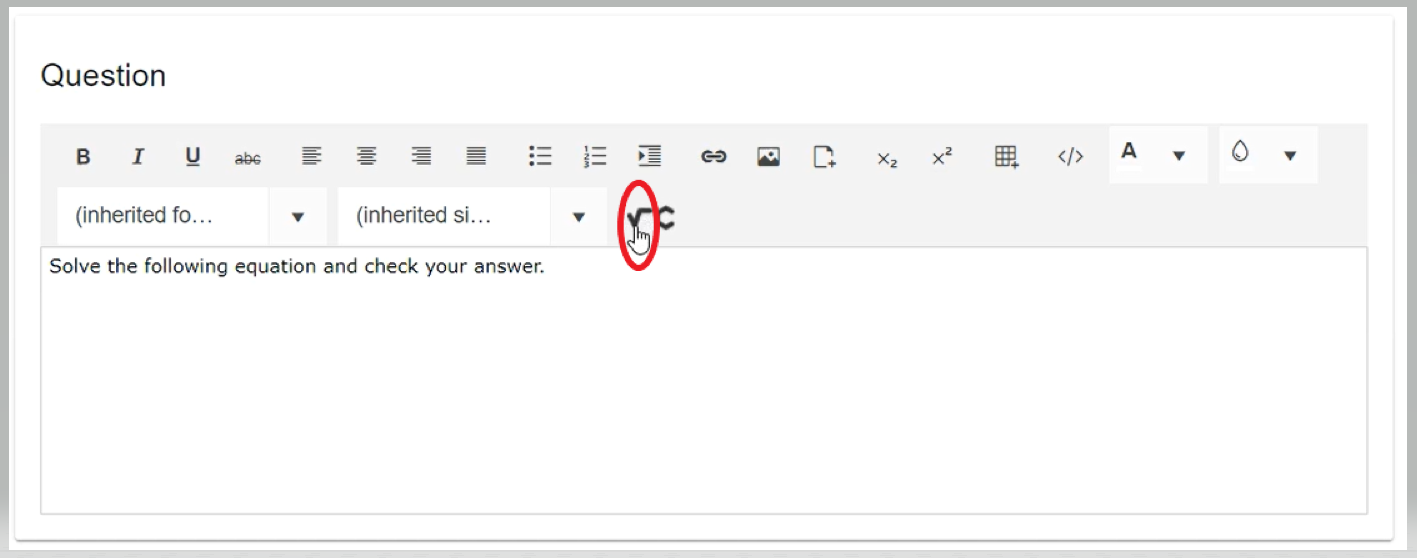Insert a numbered list

[x=595, y=156]
